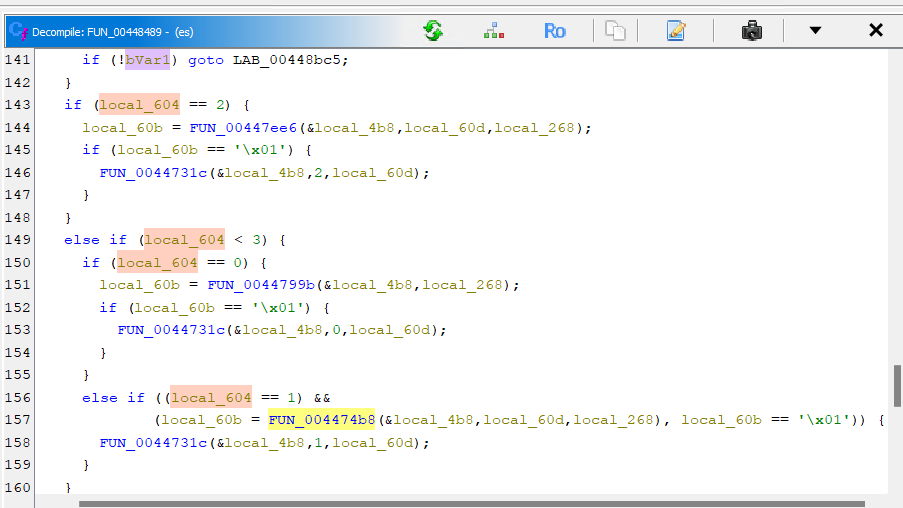Select the bVar1 variable on line 141

[147, 60]
